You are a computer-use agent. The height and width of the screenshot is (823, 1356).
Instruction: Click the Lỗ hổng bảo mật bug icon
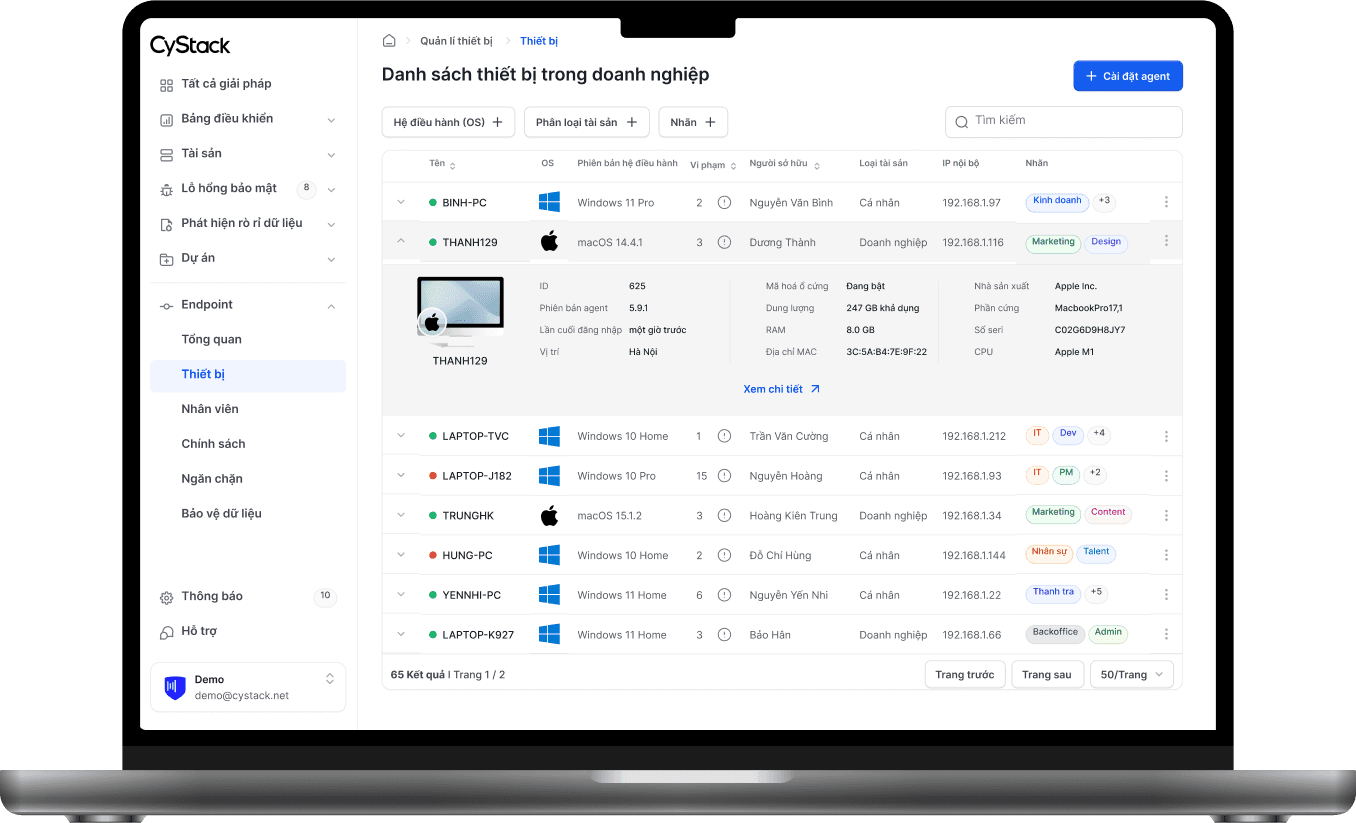[x=166, y=189]
